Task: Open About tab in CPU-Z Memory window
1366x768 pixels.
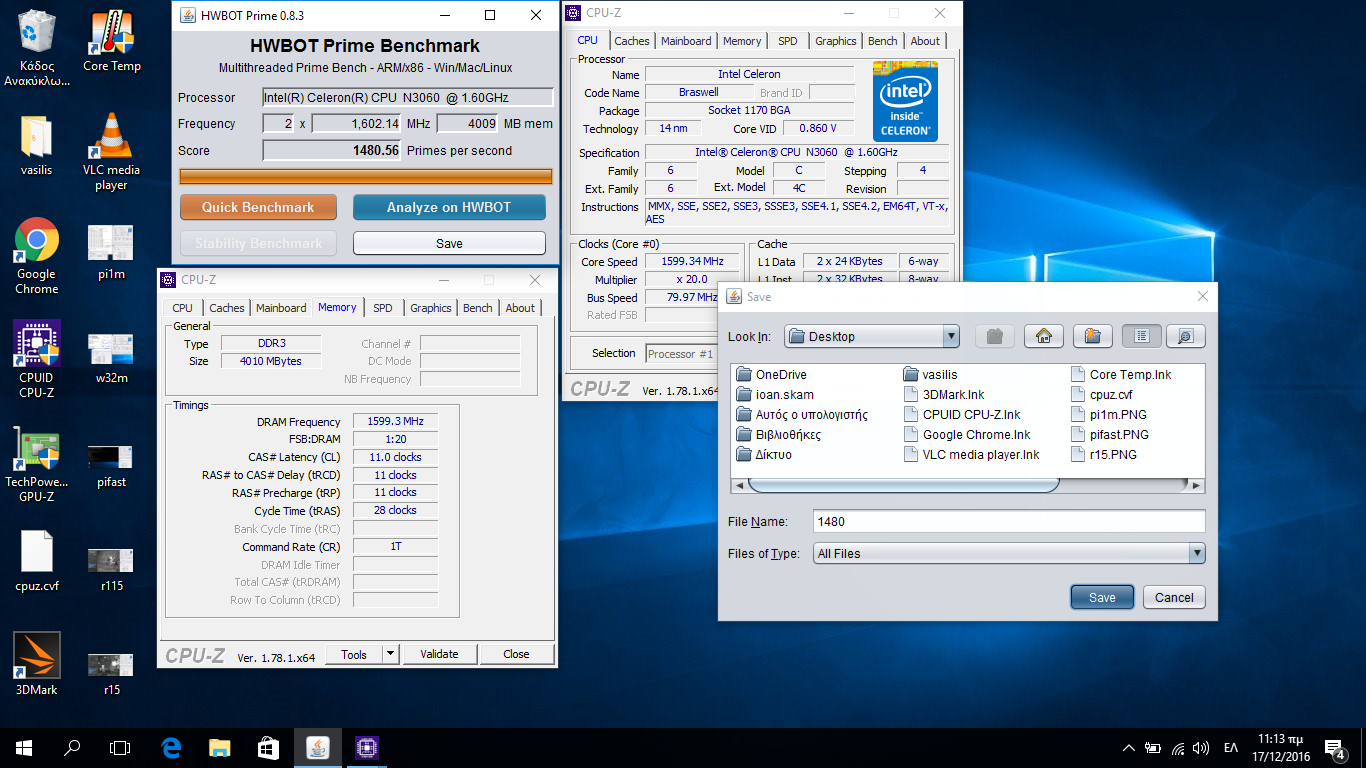Action: click(520, 308)
